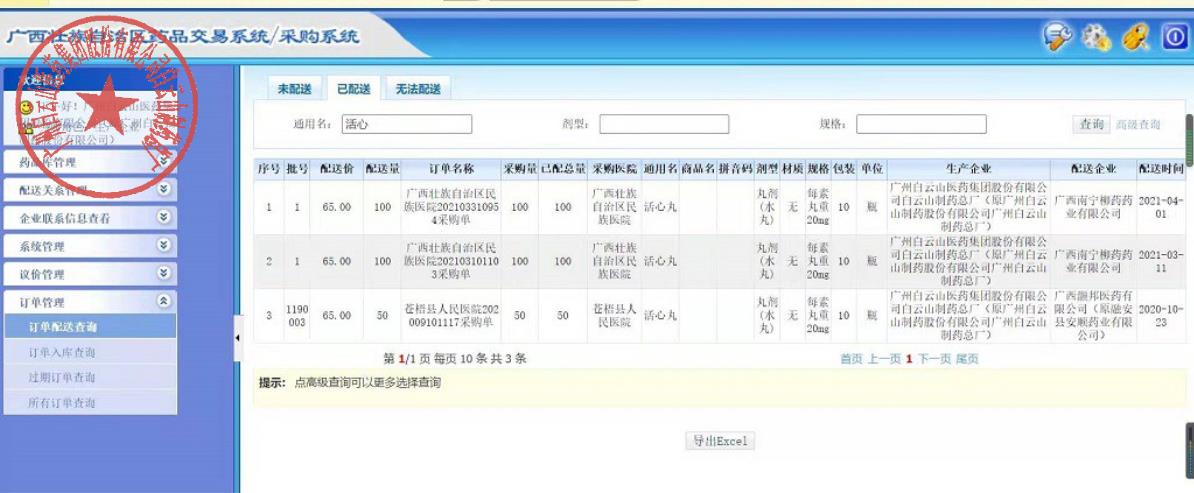Click the 配送时间 column header
Viewport: 1194px width, 493px height.
point(1161,168)
